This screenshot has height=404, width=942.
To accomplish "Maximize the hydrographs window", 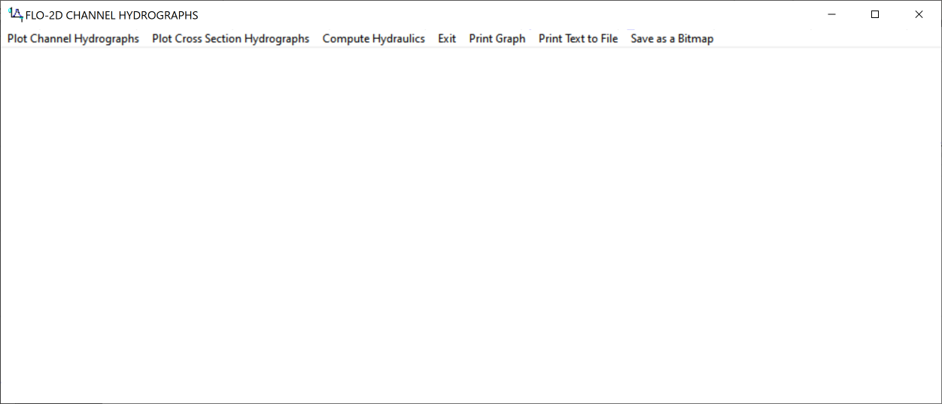I will click(875, 15).
